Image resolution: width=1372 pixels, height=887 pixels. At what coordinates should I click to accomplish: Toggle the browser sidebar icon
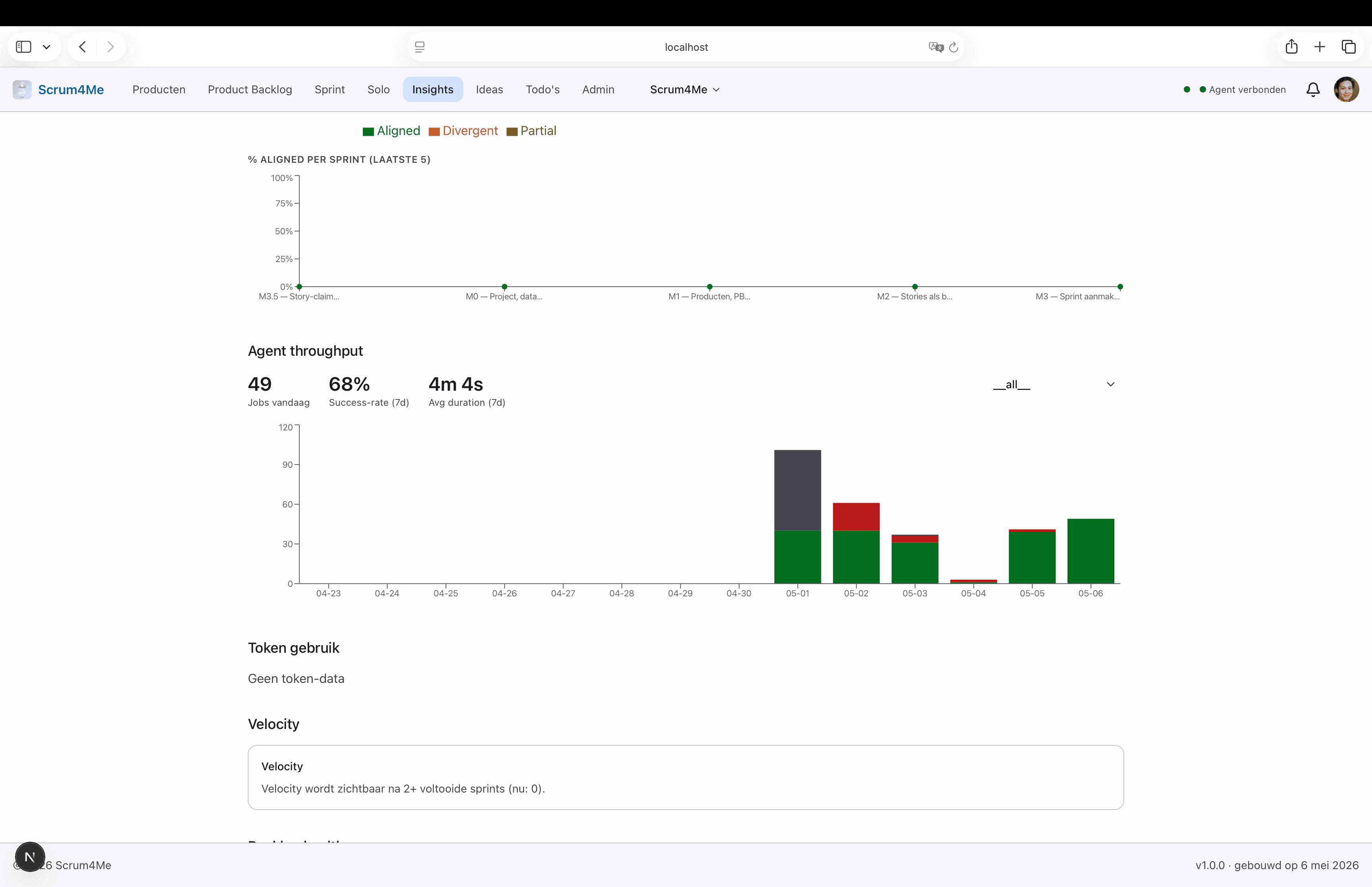pyautogui.click(x=23, y=47)
